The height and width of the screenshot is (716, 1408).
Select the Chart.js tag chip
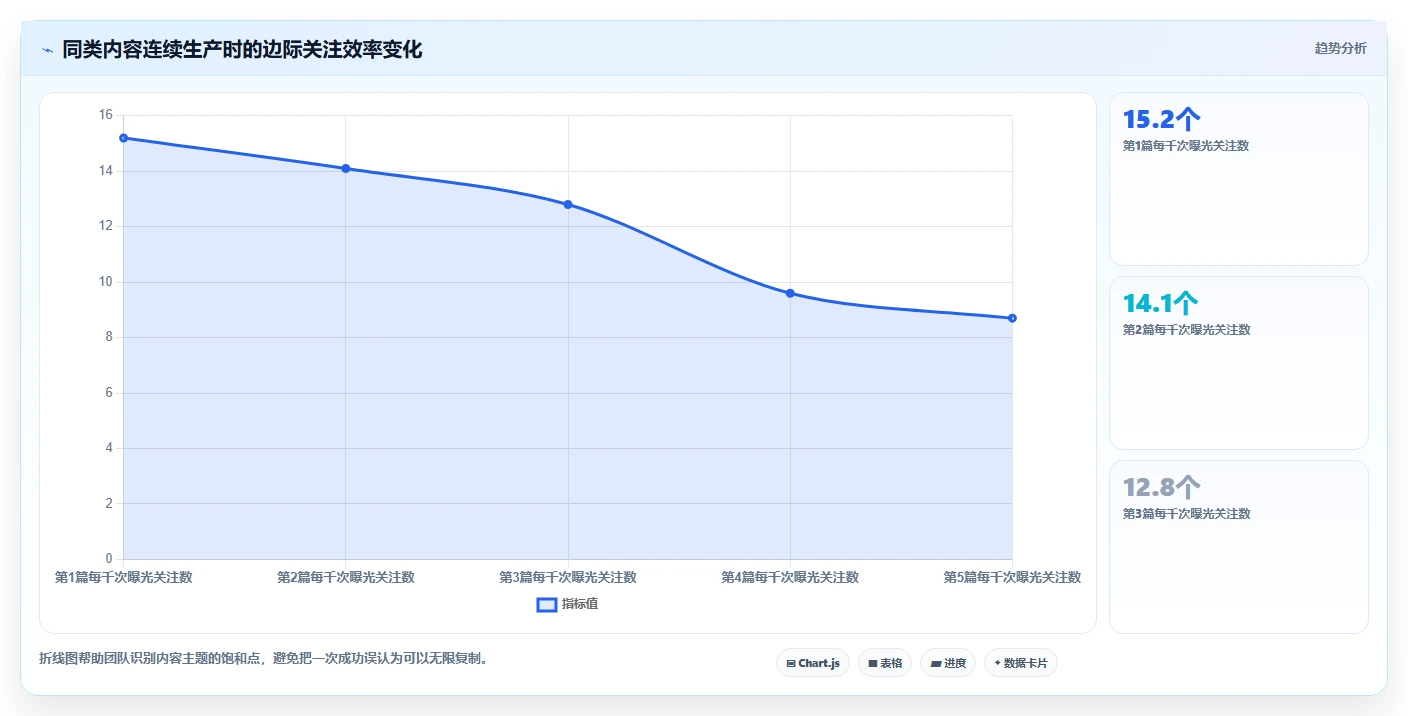[x=813, y=663]
